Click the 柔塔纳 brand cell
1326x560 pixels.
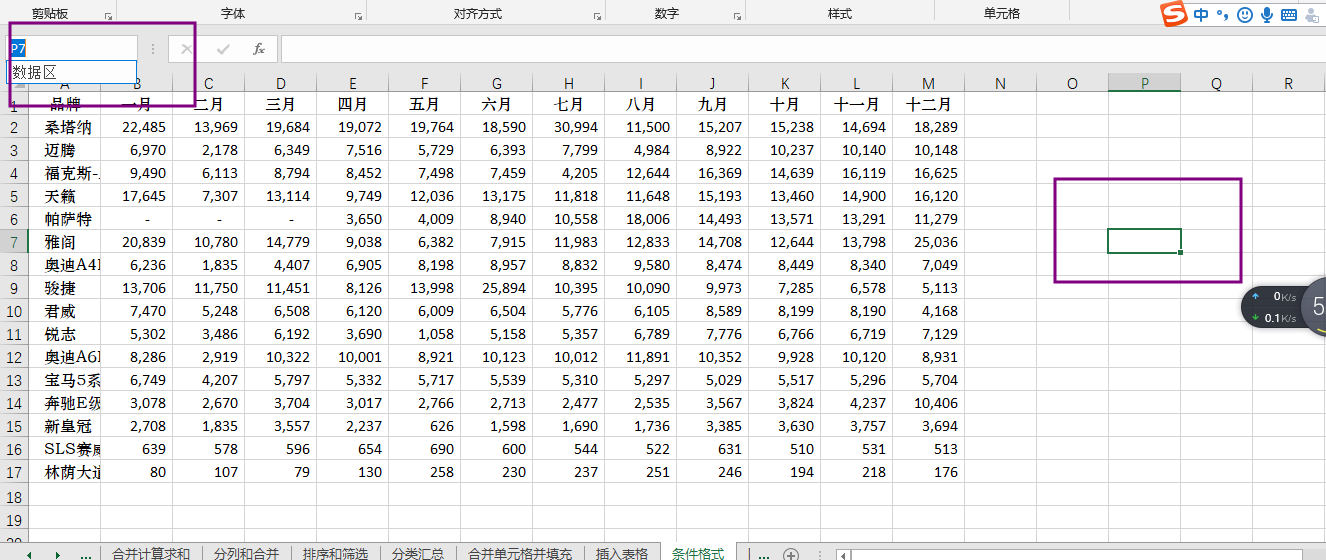[65, 127]
